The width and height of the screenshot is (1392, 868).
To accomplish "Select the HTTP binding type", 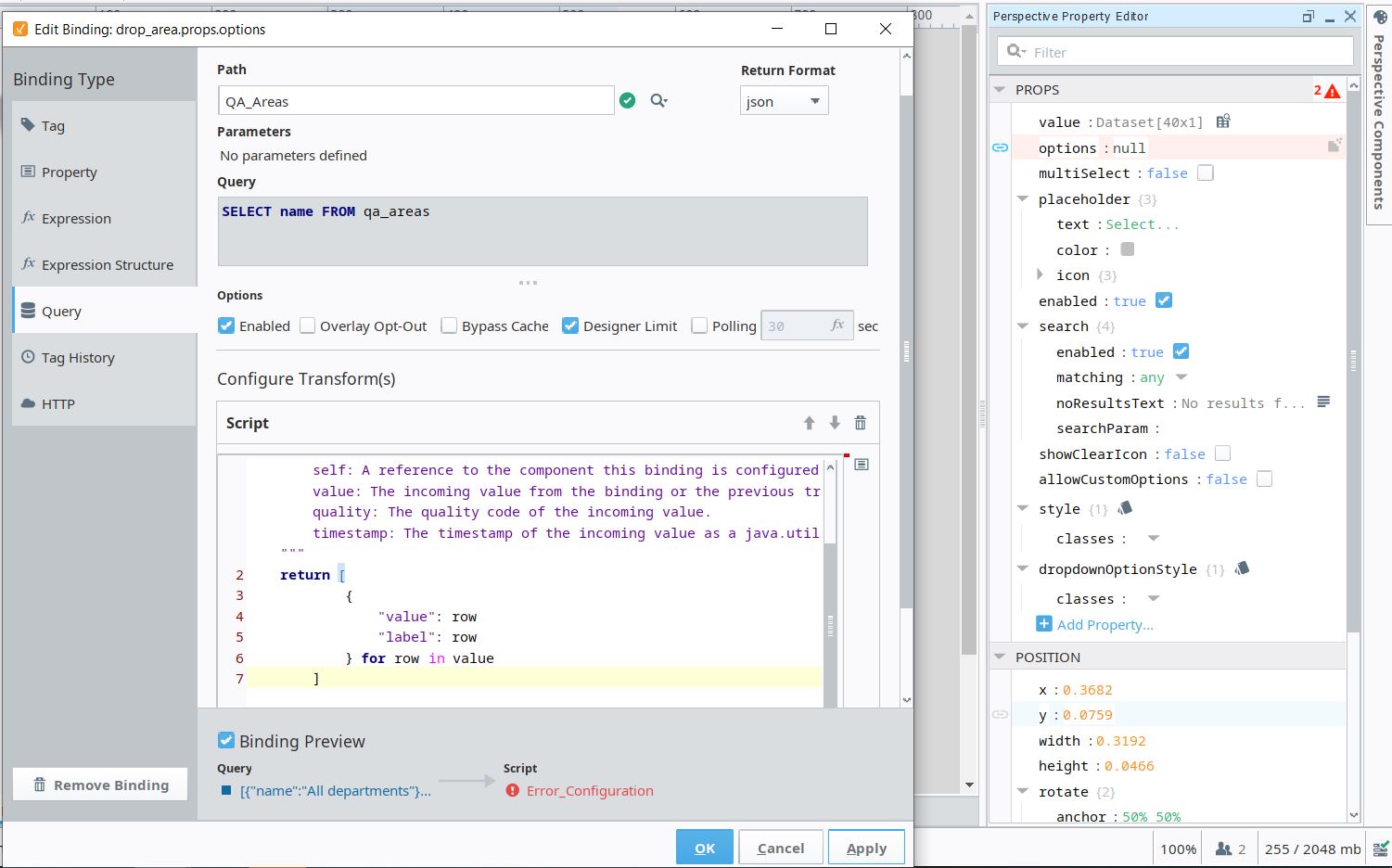I will (104, 403).
